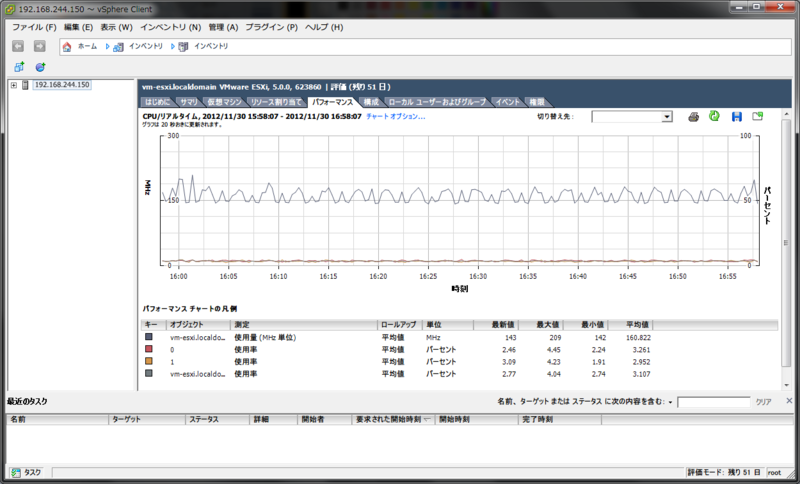Sort tasks by 完了時刻 column

click(x=560, y=419)
